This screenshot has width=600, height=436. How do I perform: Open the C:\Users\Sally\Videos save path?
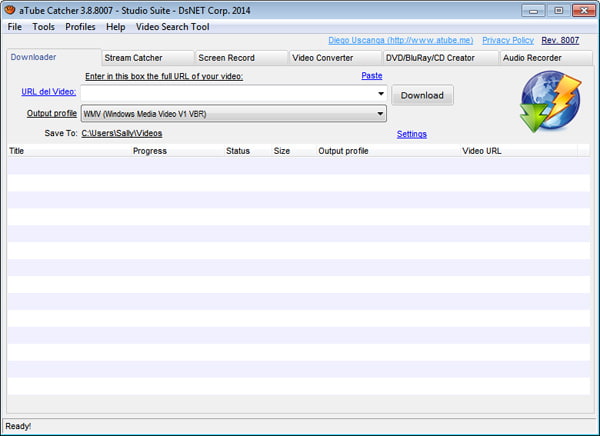pyautogui.click(x=122, y=133)
